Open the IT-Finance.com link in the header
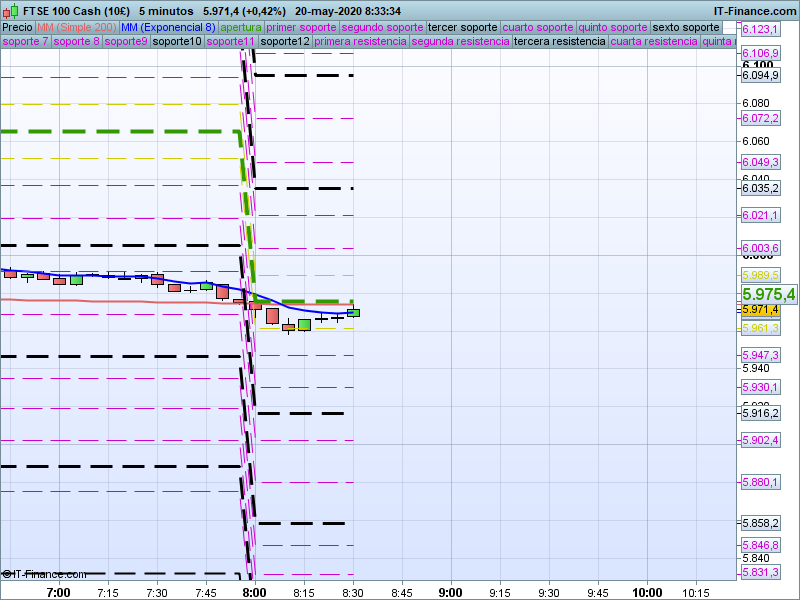Screen dimensions: 800x600 click(757, 11)
